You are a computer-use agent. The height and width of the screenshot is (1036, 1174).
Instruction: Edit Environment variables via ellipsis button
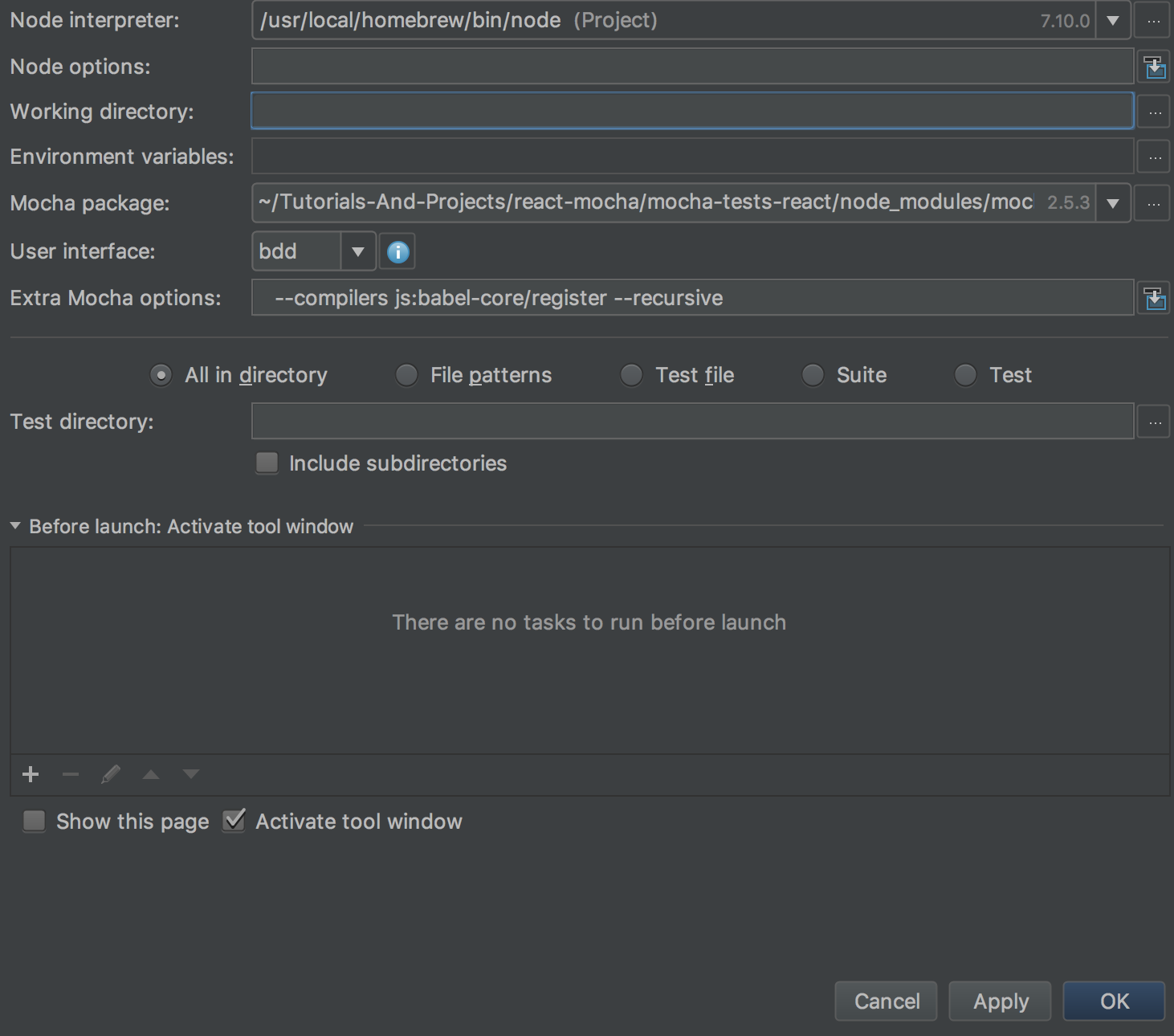click(x=1155, y=157)
